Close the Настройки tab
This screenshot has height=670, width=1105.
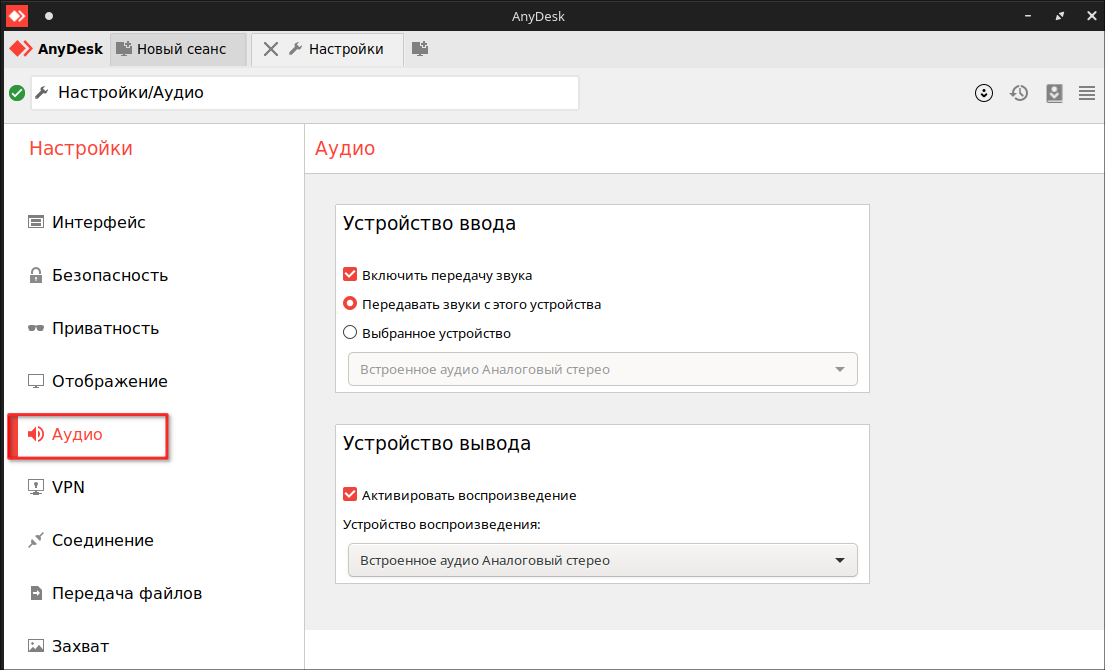pos(270,49)
